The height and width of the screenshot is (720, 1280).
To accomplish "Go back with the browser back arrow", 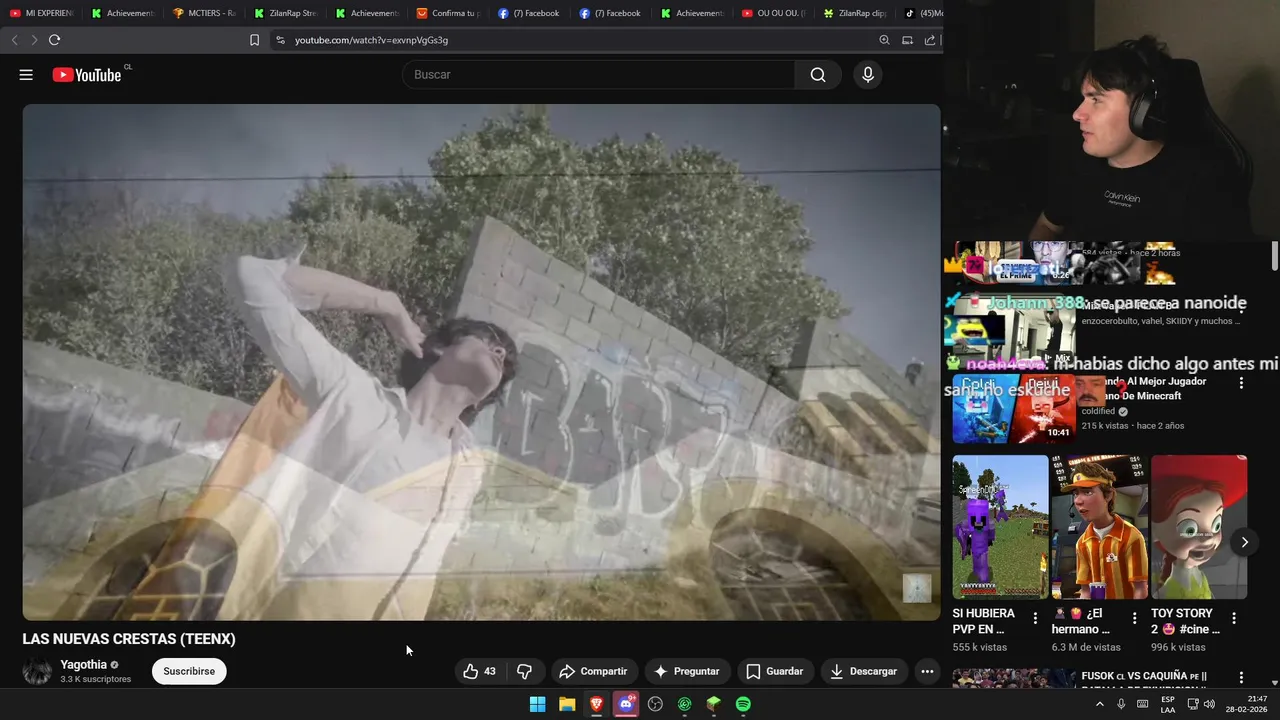I will click(14, 40).
